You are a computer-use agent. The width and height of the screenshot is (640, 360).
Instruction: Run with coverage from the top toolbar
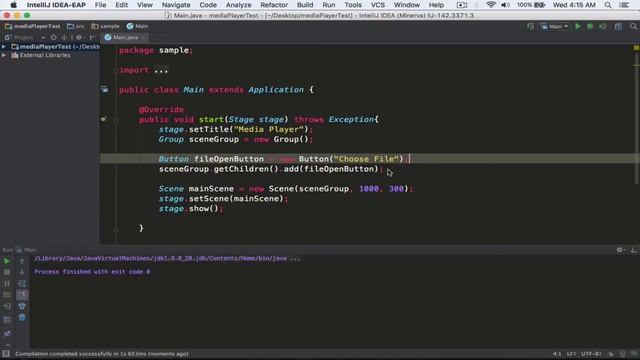click(602, 26)
